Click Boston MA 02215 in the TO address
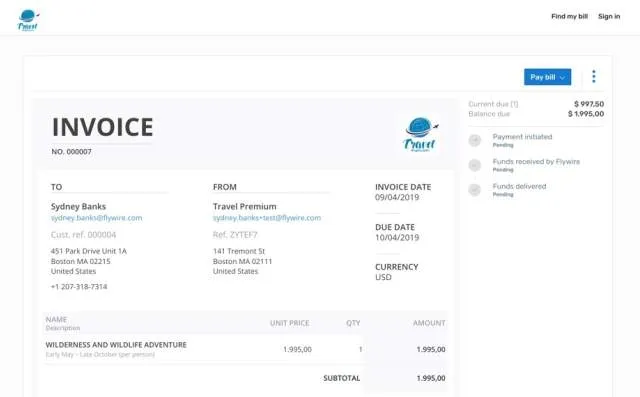Screen dimensions: 640x397 click(80, 261)
